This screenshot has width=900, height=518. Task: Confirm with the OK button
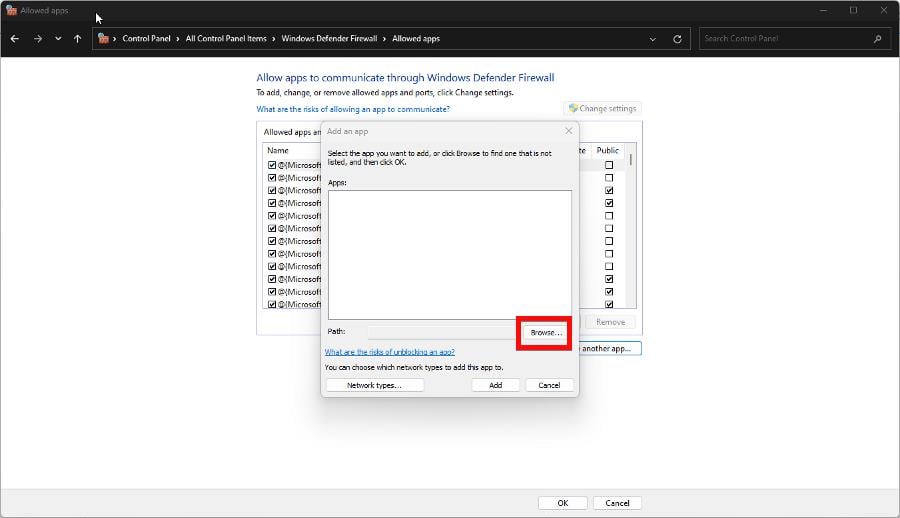pyautogui.click(x=562, y=503)
